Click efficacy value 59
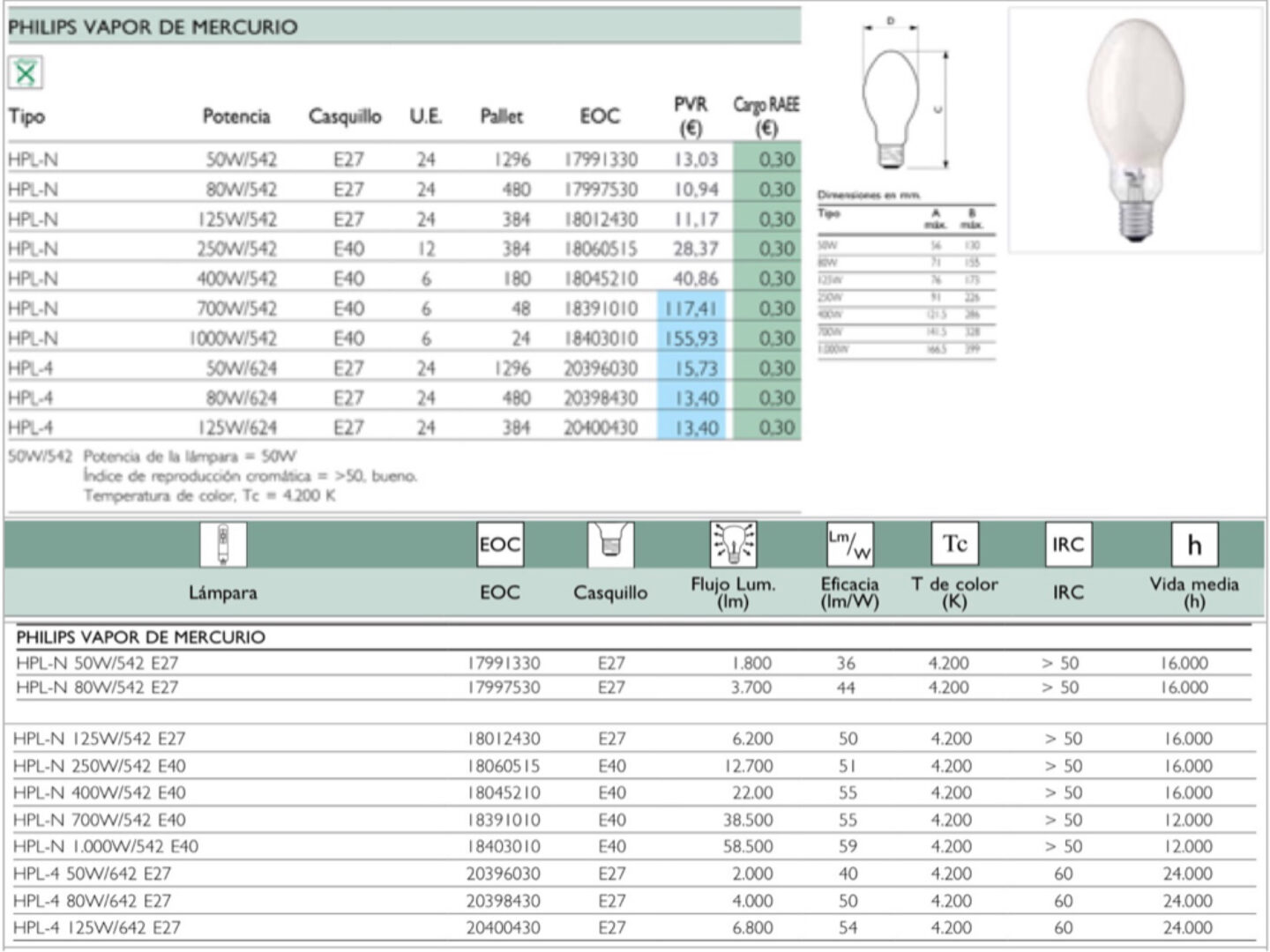1270x952 pixels. click(x=848, y=846)
